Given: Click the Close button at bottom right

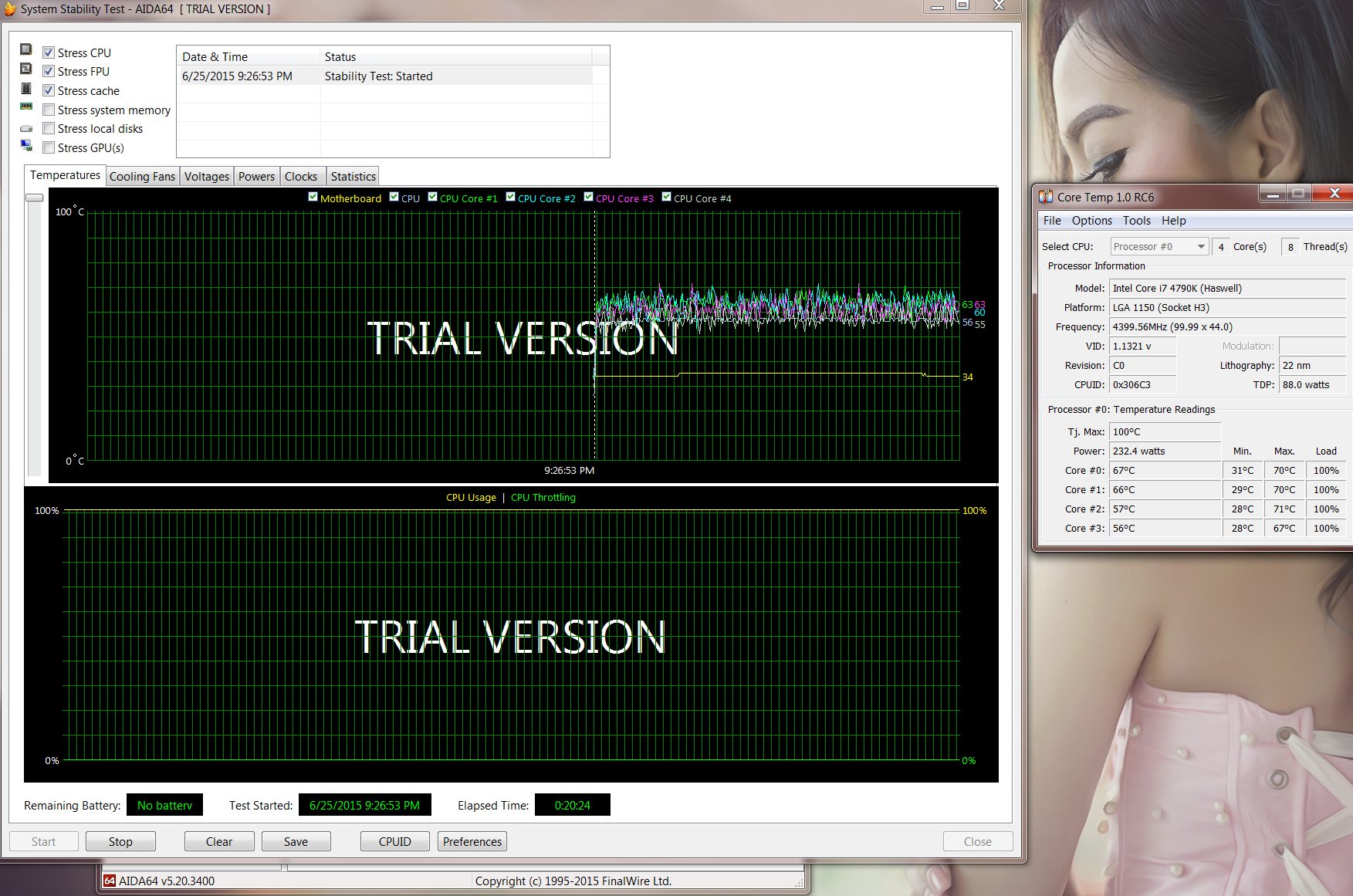Looking at the screenshot, I should pos(978,841).
